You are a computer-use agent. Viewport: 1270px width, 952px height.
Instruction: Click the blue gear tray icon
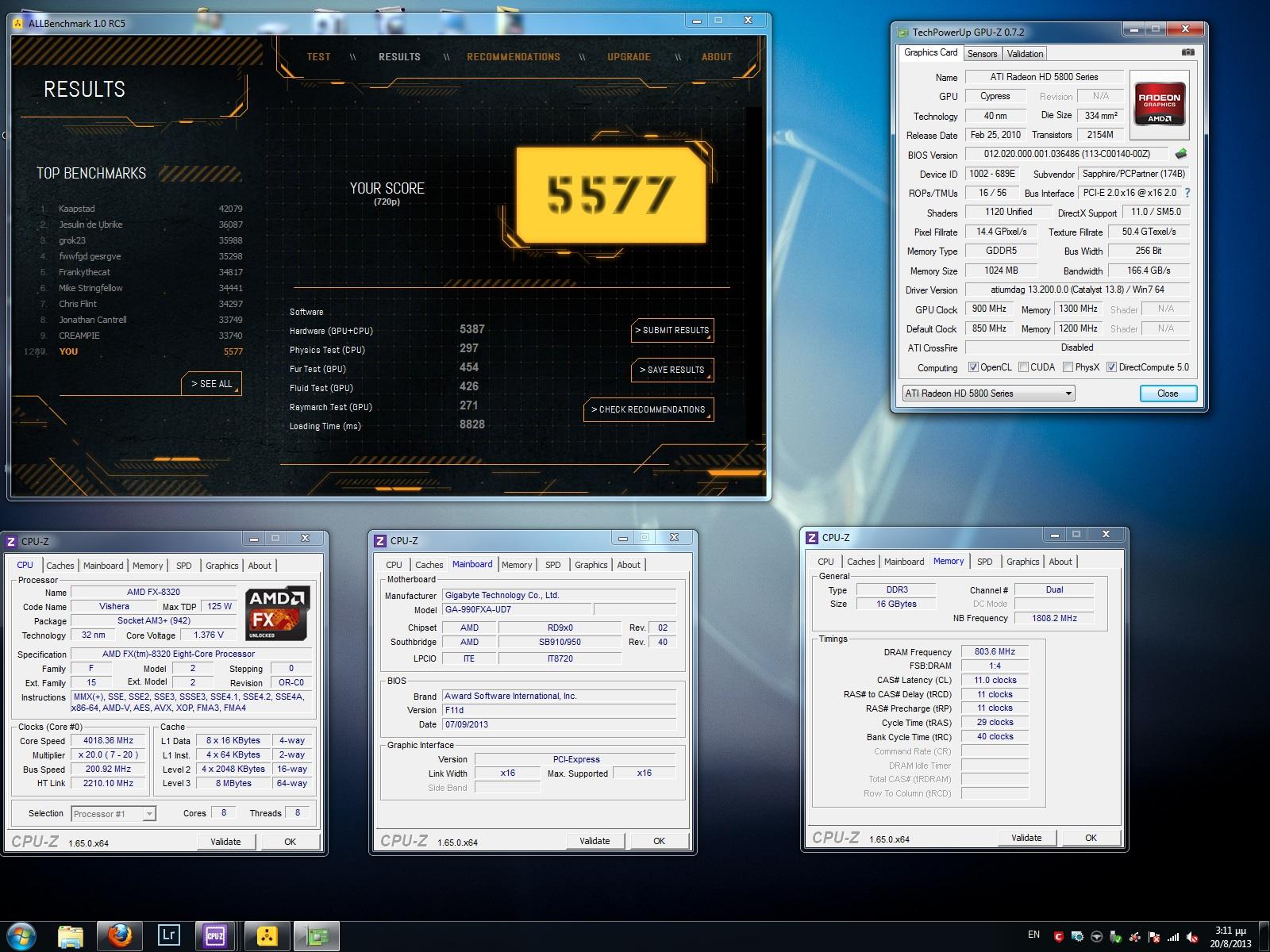1078,937
